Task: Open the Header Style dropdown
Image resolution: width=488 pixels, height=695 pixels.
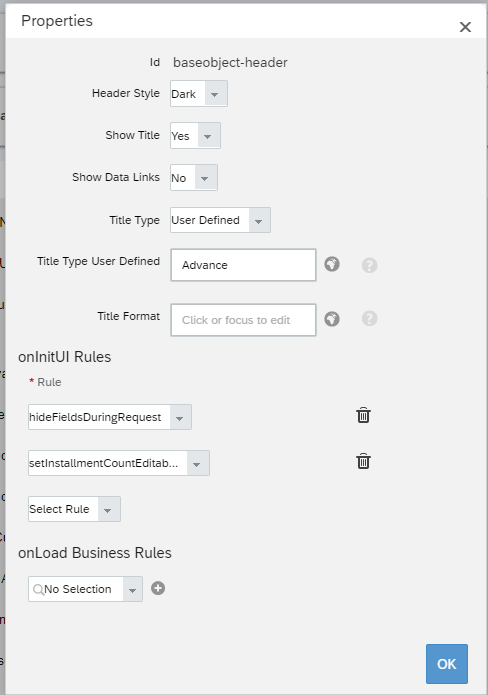Action: (x=199, y=94)
